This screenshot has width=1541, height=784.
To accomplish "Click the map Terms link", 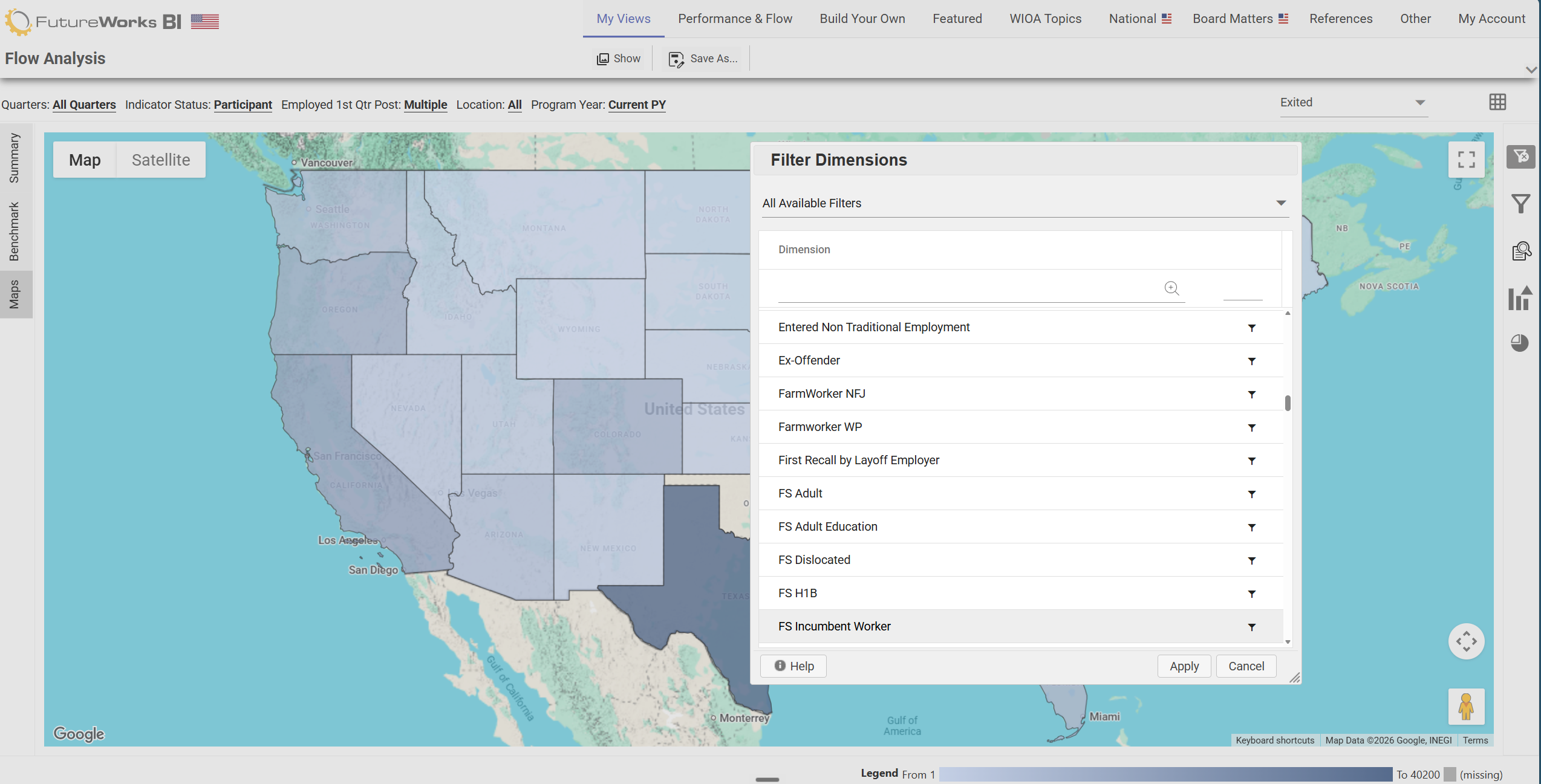I will click(1475, 740).
